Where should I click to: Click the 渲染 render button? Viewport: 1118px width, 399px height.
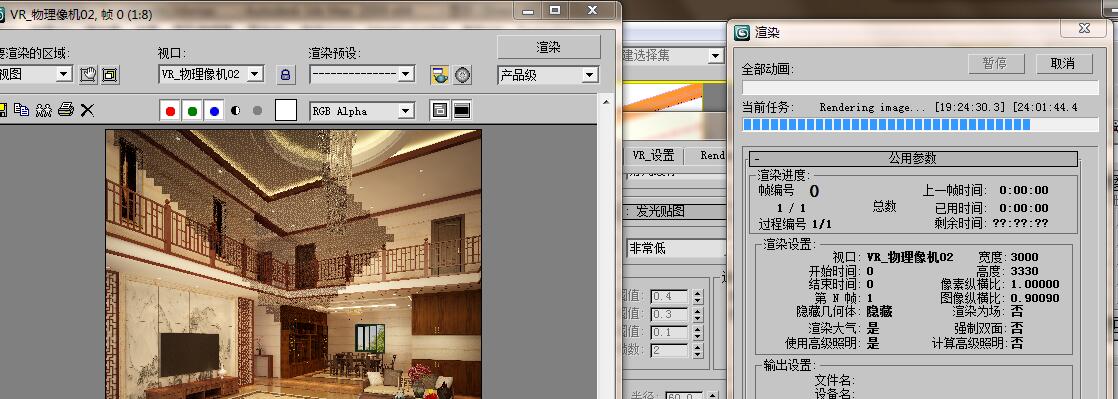coord(548,47)
